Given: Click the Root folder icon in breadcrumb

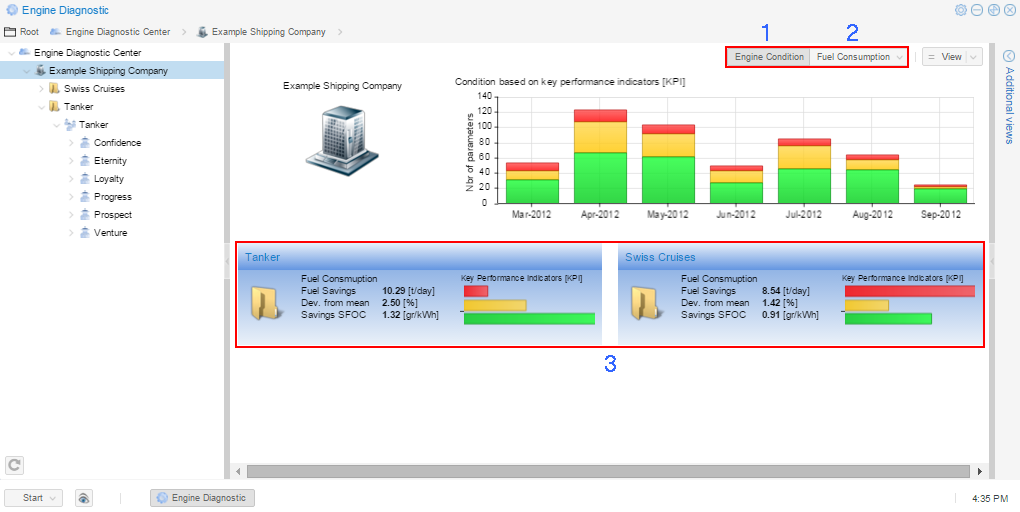Looking at the screenshot, I should pyautogui.click(x=10, y=31).
